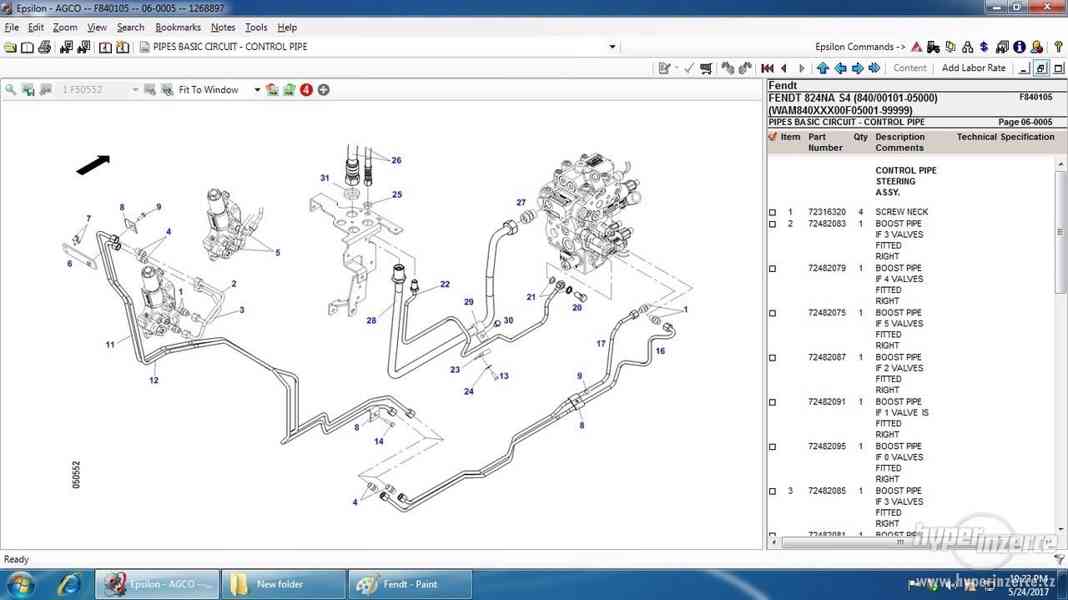Tick checkbox for part 72482091
This screenshot has height=600, width=1068.
click(x=772, y=402)
